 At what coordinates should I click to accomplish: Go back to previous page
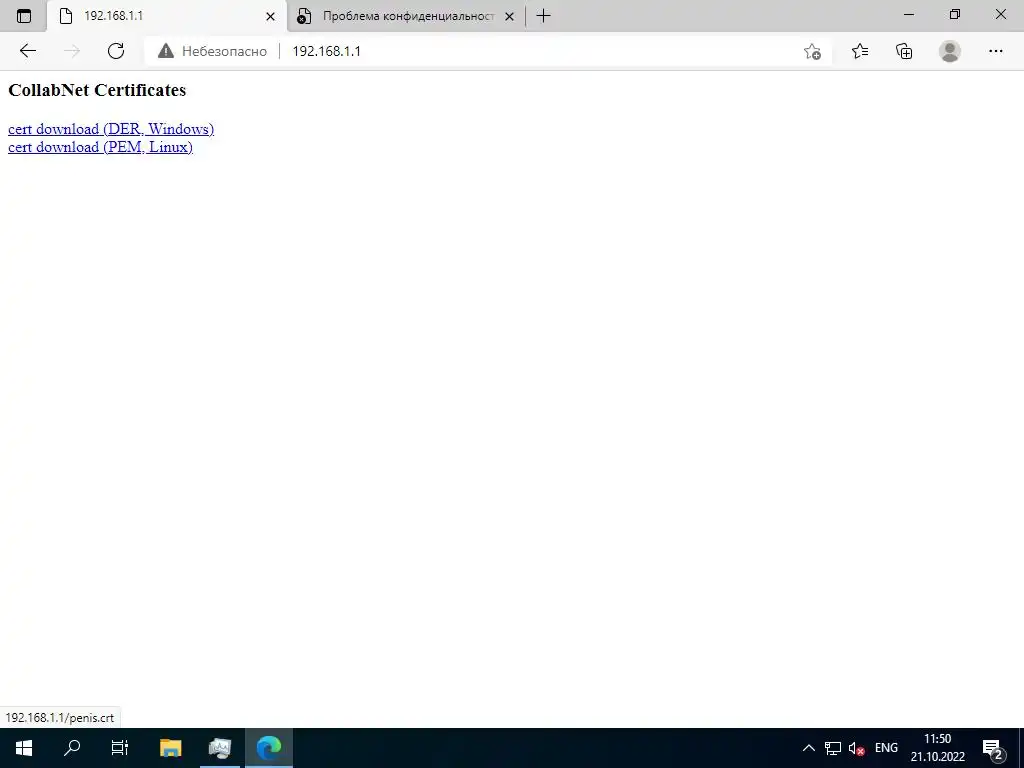pyautogui.click(x=27, y=51)
